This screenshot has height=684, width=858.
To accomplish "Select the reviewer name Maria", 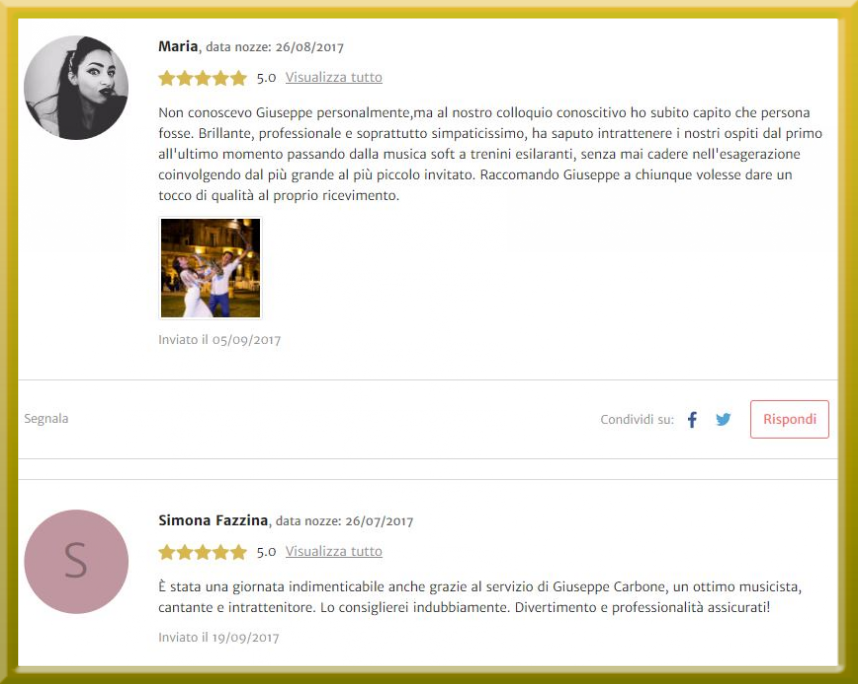I will click(178, 47).
